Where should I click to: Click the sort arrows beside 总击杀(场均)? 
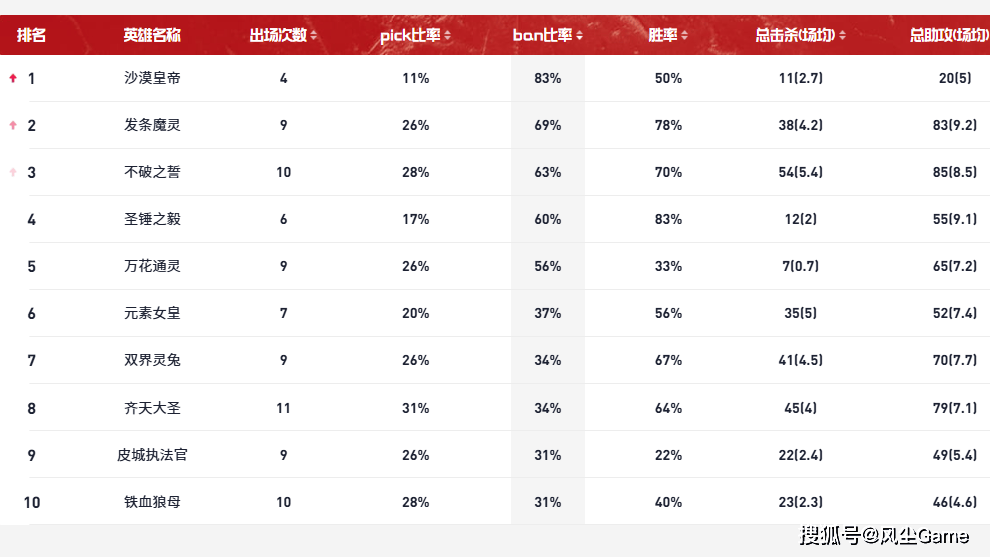(842, 36)
